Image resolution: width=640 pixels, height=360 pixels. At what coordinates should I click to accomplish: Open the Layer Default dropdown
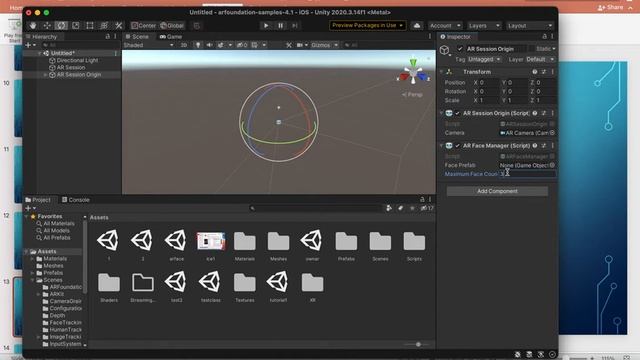[x=540, y=59]
